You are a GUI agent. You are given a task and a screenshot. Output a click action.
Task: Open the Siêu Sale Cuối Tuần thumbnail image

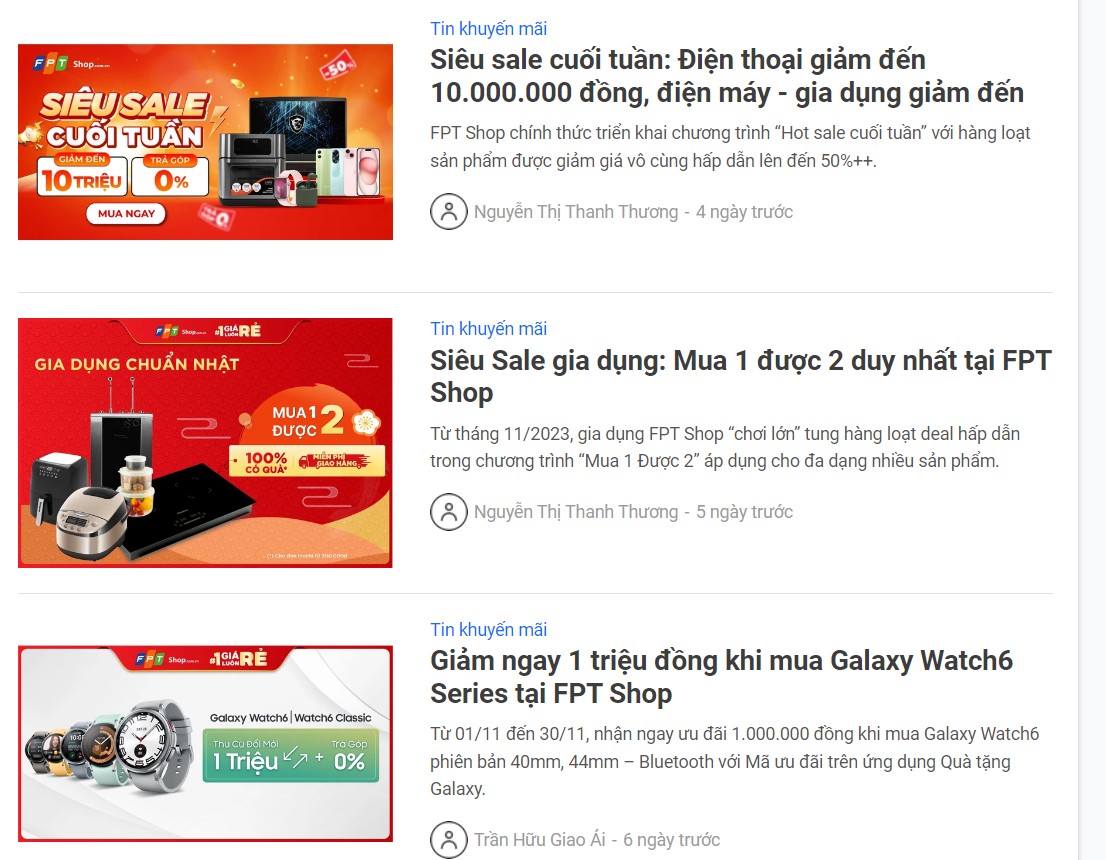[205, 142]
